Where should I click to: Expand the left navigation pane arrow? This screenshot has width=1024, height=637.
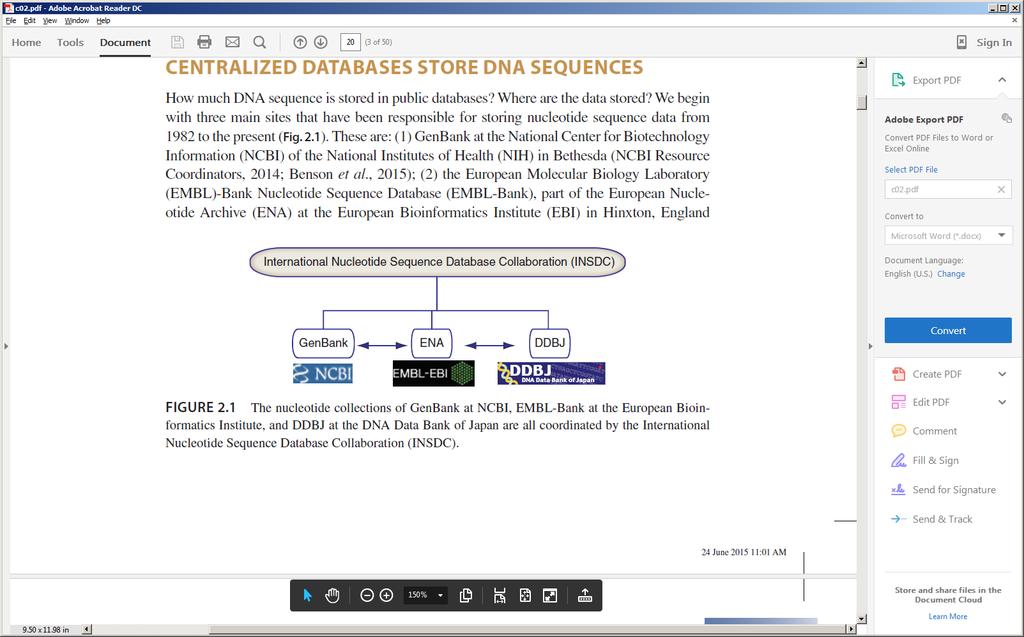6,346
